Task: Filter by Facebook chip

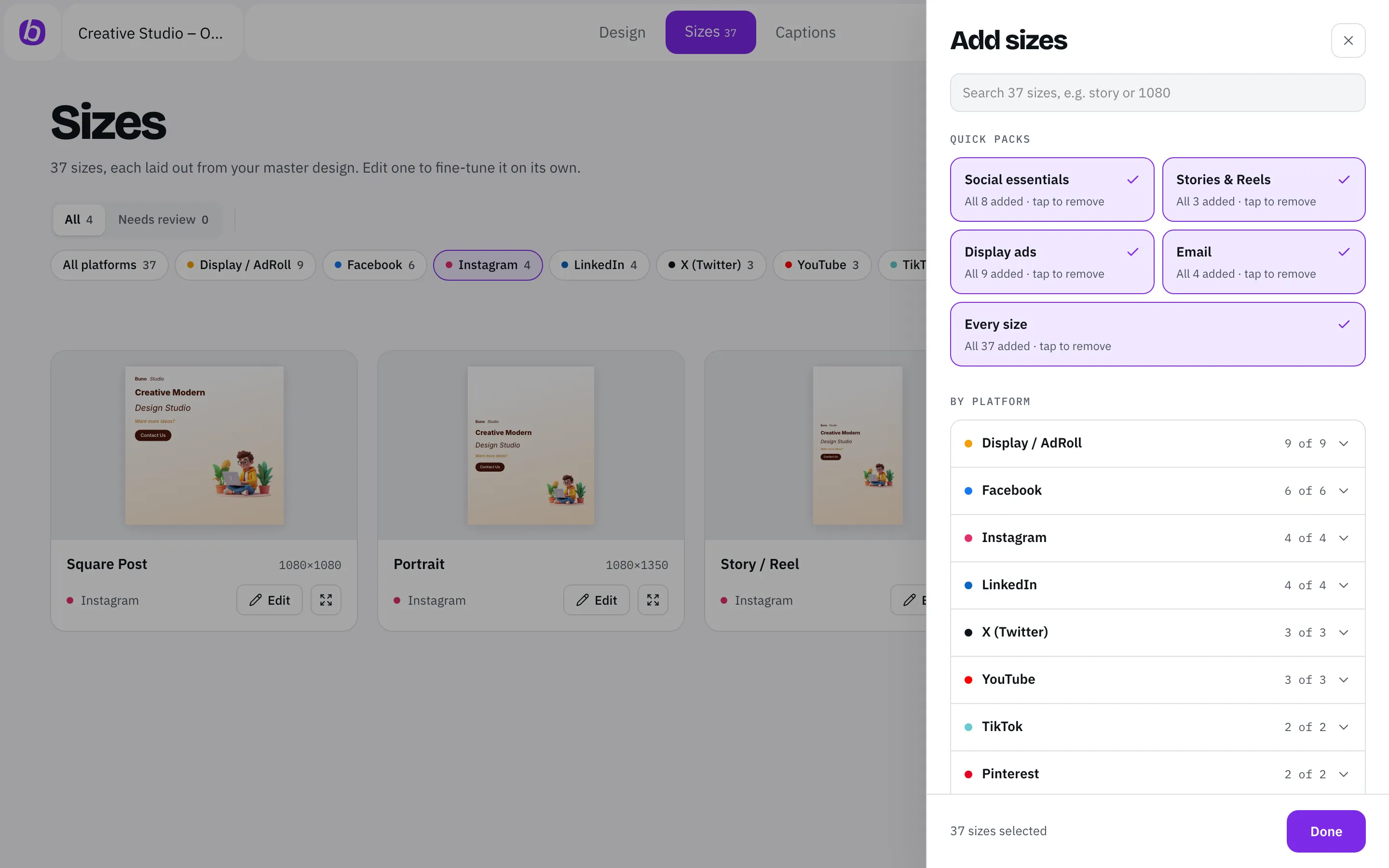Action: pyautogui.click(x=374, y=265)
